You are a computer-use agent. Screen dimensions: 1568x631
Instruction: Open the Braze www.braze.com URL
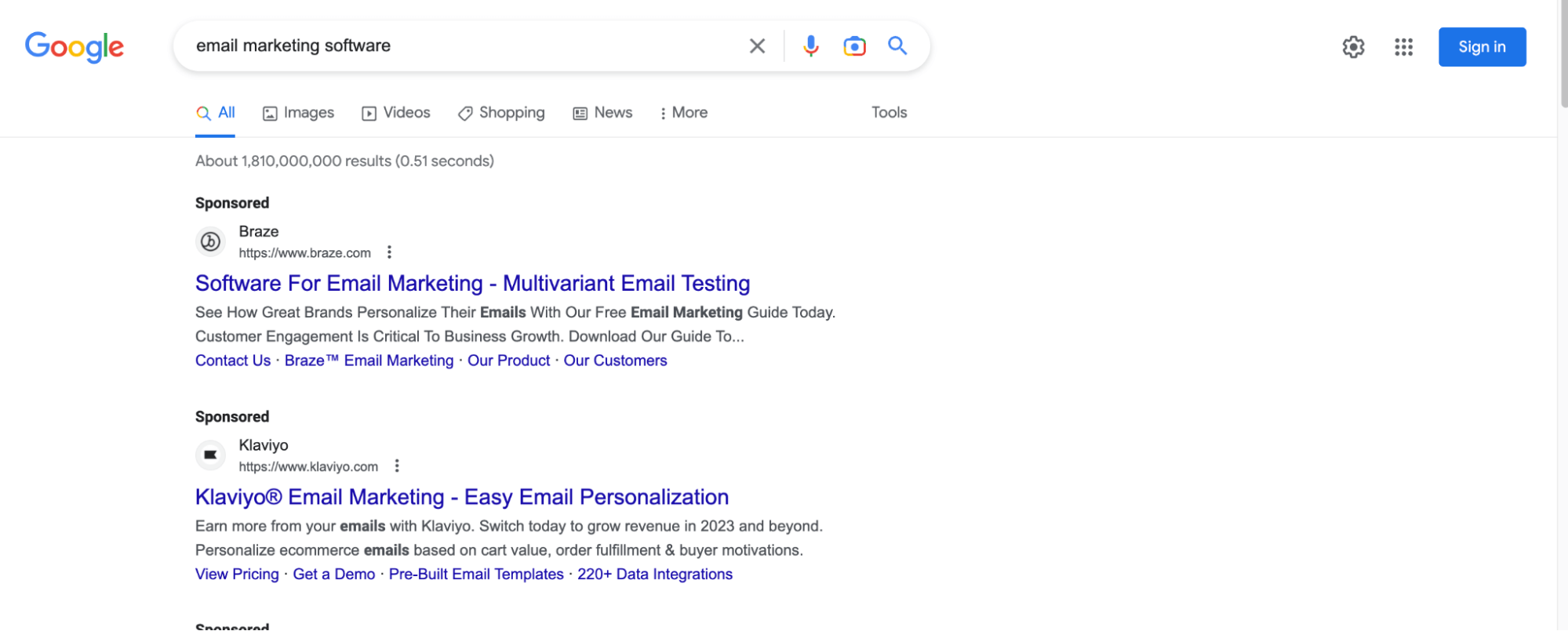(304, 253)
